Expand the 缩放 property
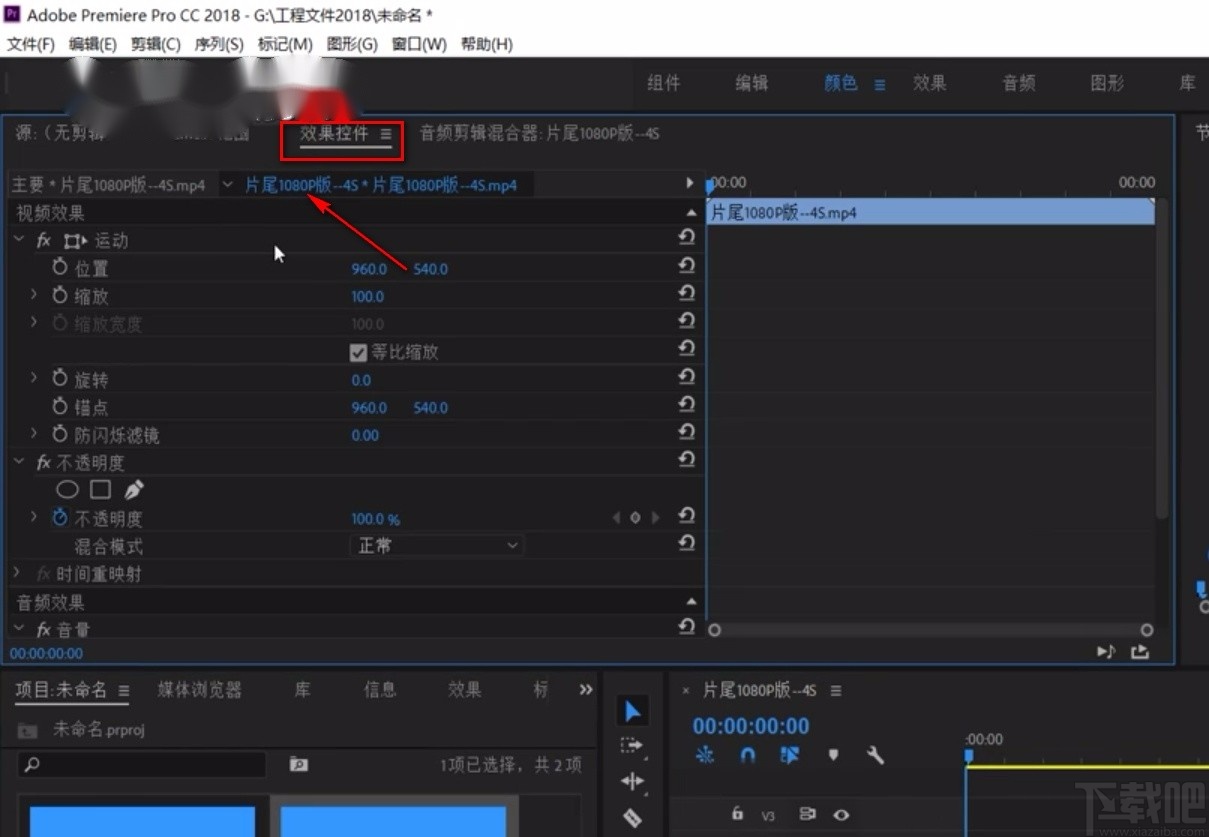The width and height of the screenshot is (1209, 837). point(33,295)
